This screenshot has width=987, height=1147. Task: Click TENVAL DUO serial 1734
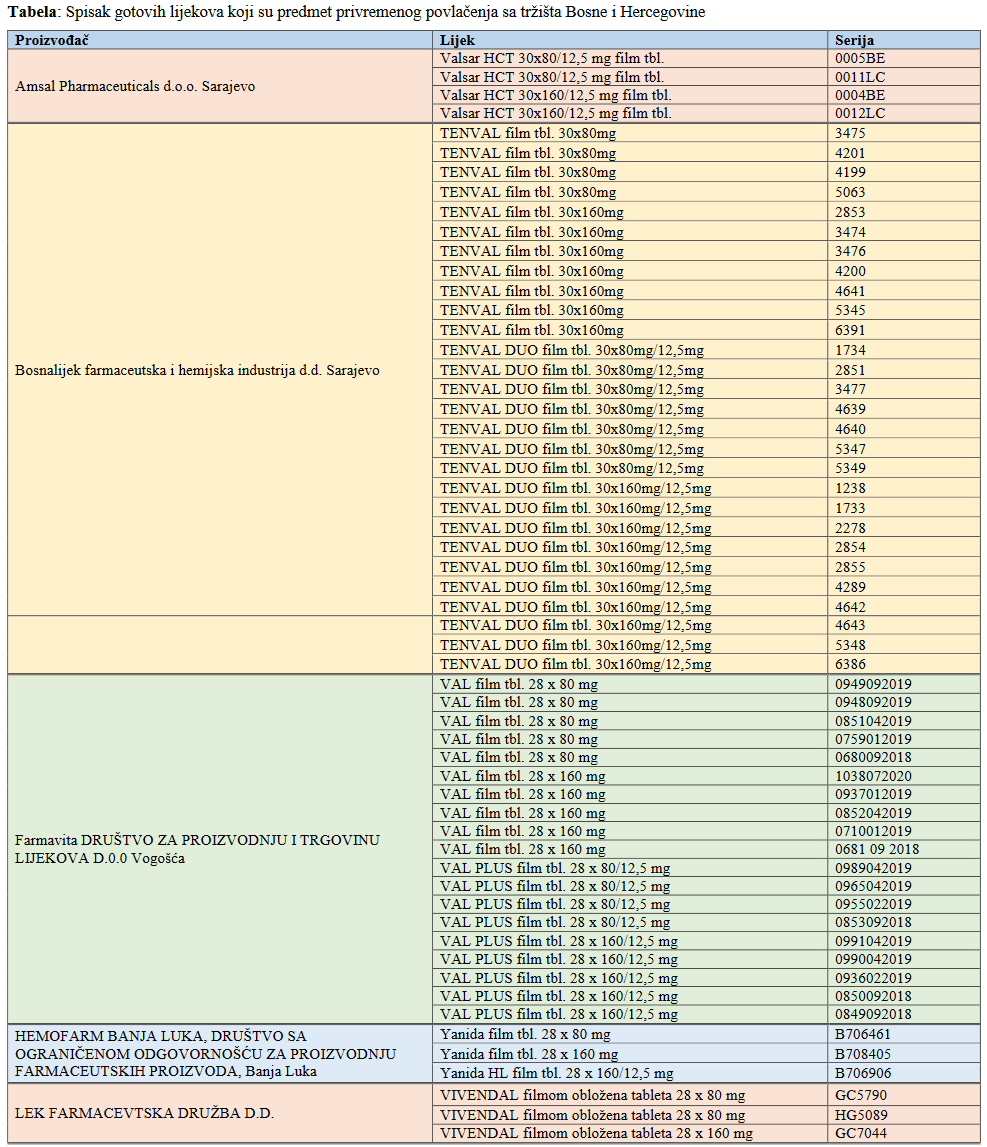850,350
